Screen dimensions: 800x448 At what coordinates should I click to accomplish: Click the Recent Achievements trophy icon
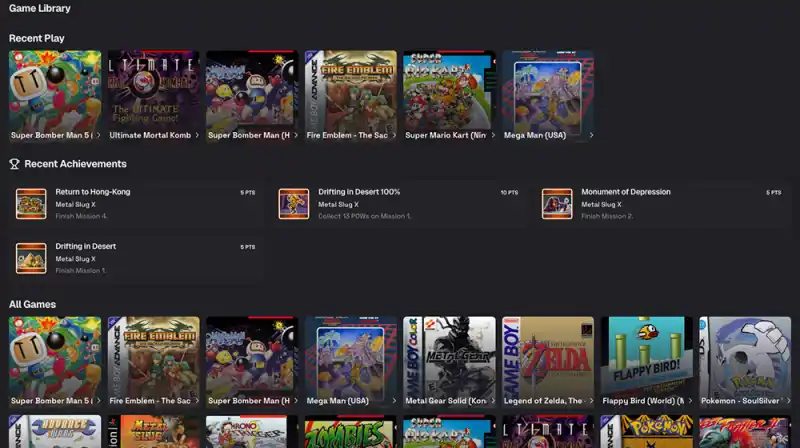pos(14,164)
